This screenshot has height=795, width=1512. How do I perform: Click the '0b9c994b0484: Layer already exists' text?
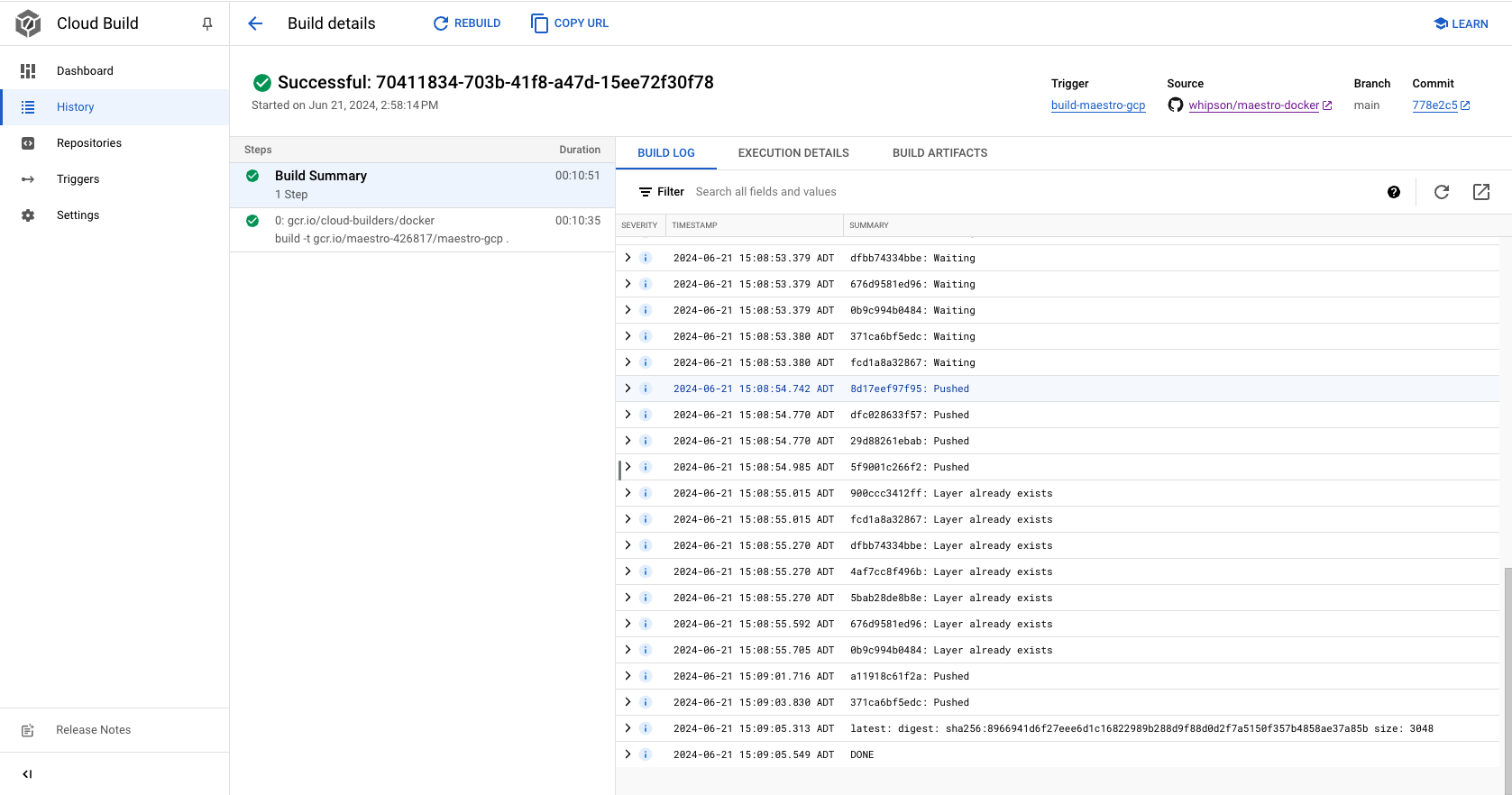[951, 650]
